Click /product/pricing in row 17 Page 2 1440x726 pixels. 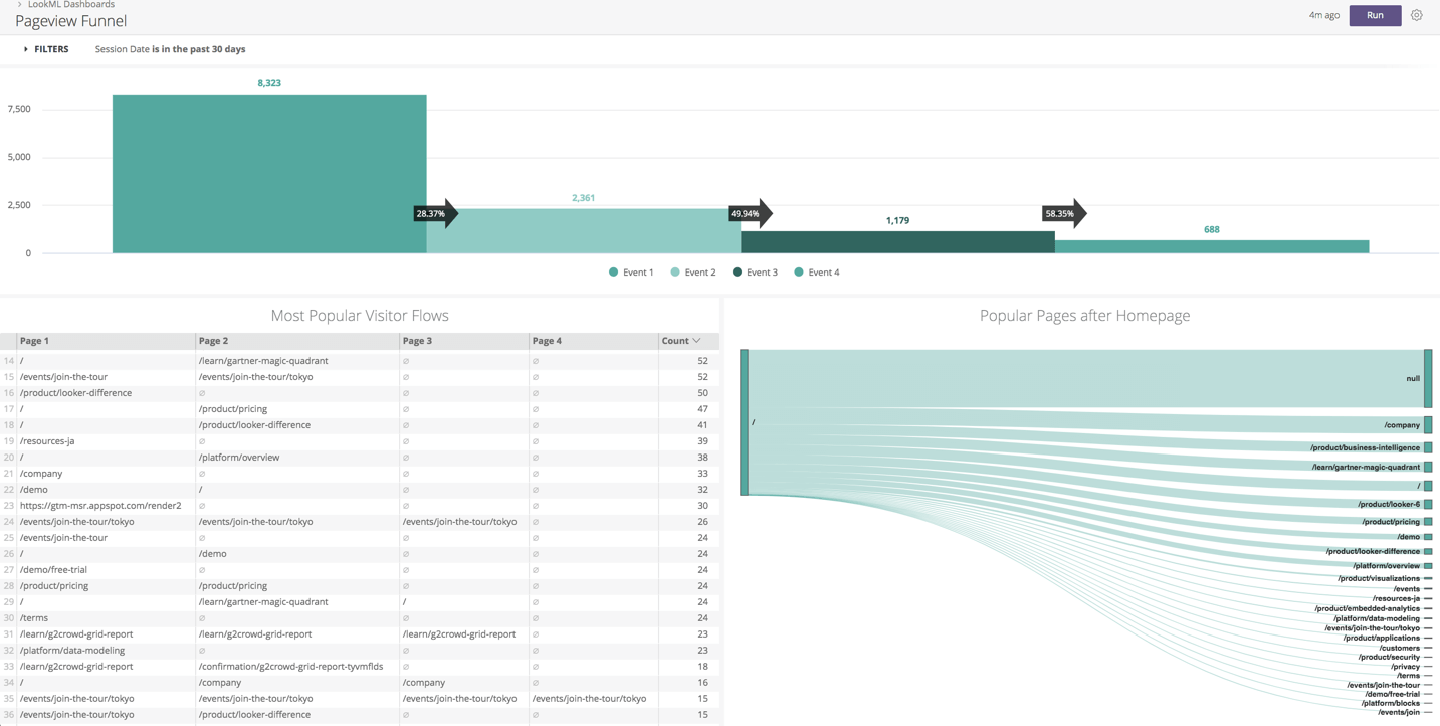tap(233, 409)
